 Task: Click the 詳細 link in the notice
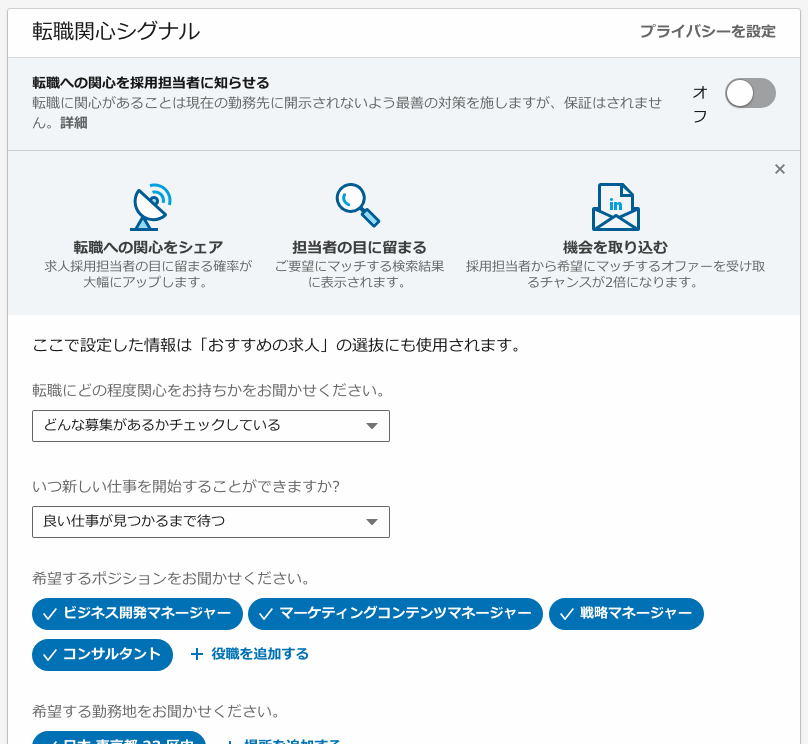[x=74, y=123]
